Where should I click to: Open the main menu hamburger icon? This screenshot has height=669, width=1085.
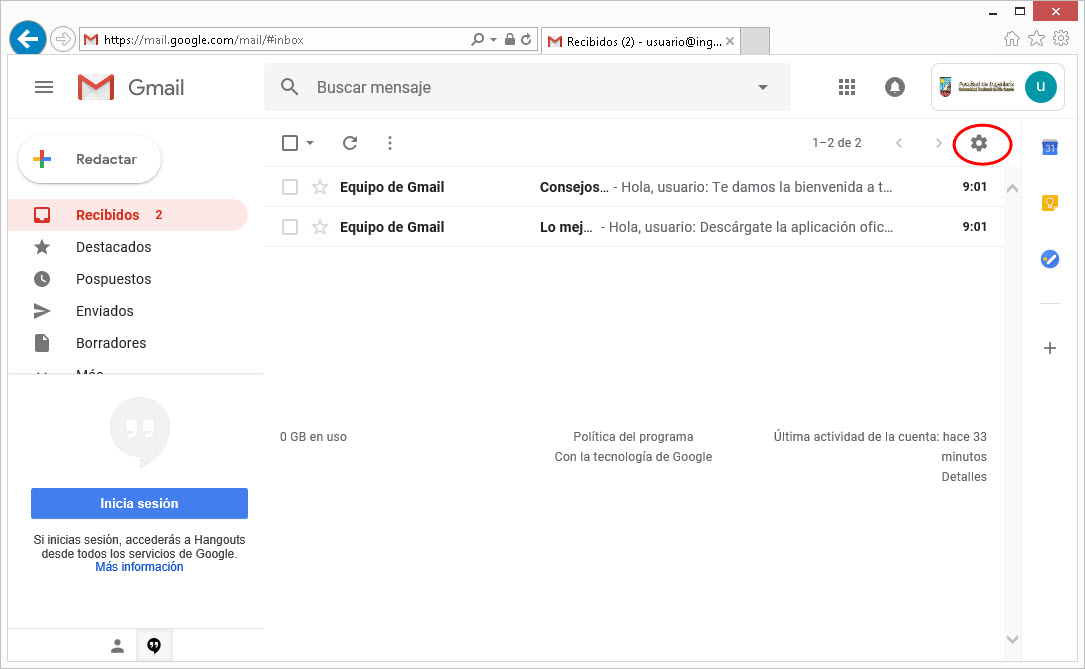(44, 87)
